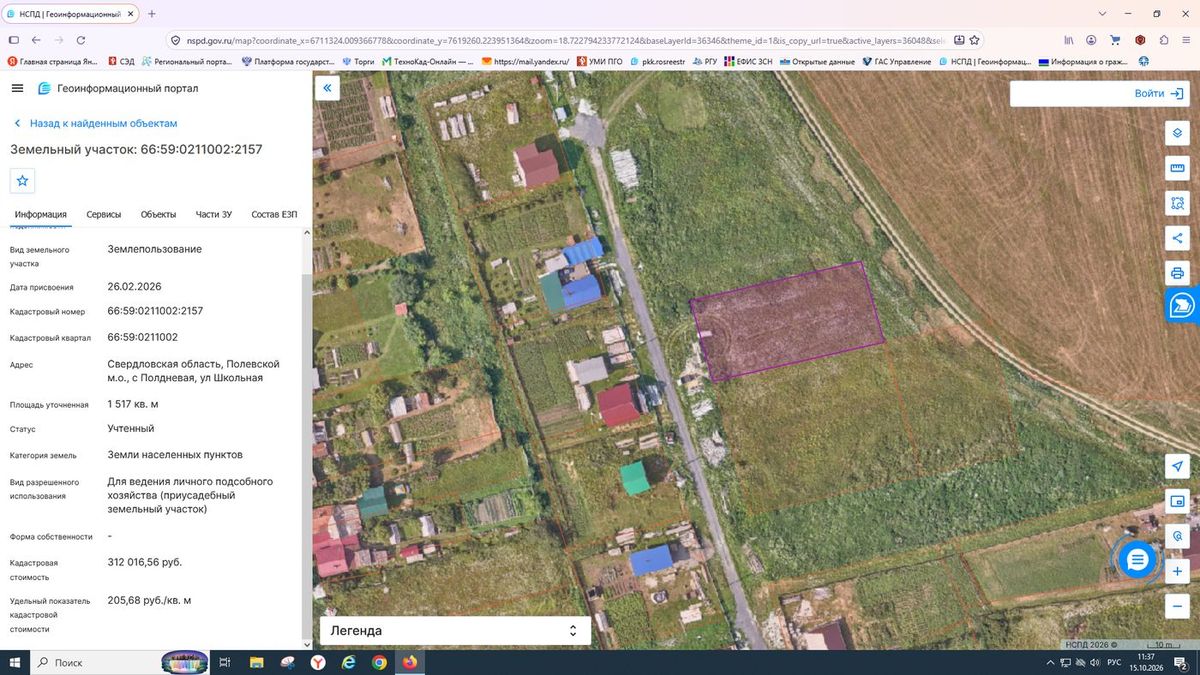This screenshot has width=1200, height=675.
Task: Open the Объекты tab
Action: pos(158,215)
